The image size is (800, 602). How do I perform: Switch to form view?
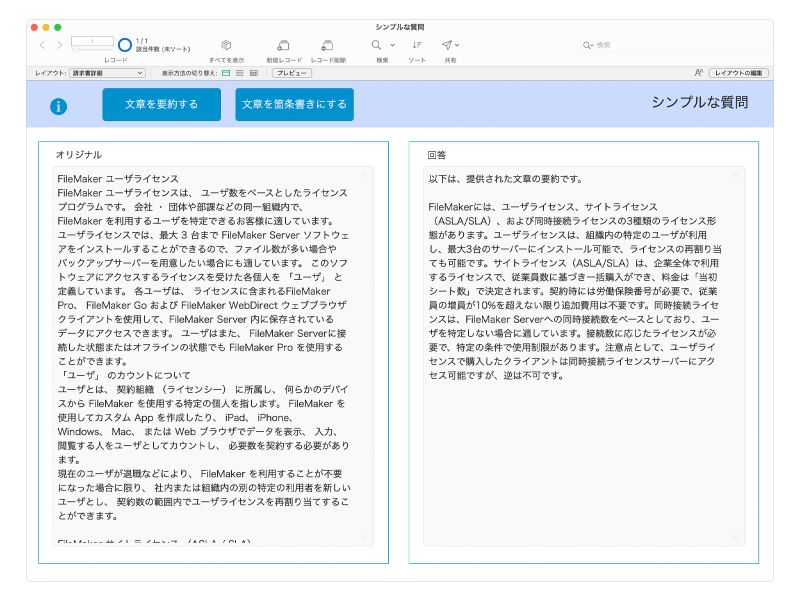(x=226, y=73)
